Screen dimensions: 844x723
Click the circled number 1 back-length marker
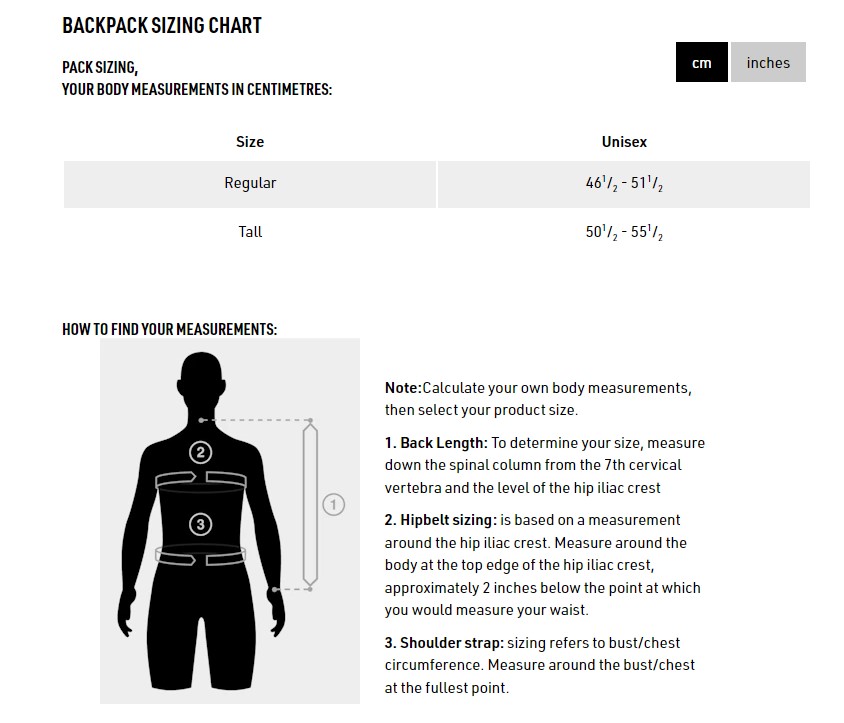point(333,505)
